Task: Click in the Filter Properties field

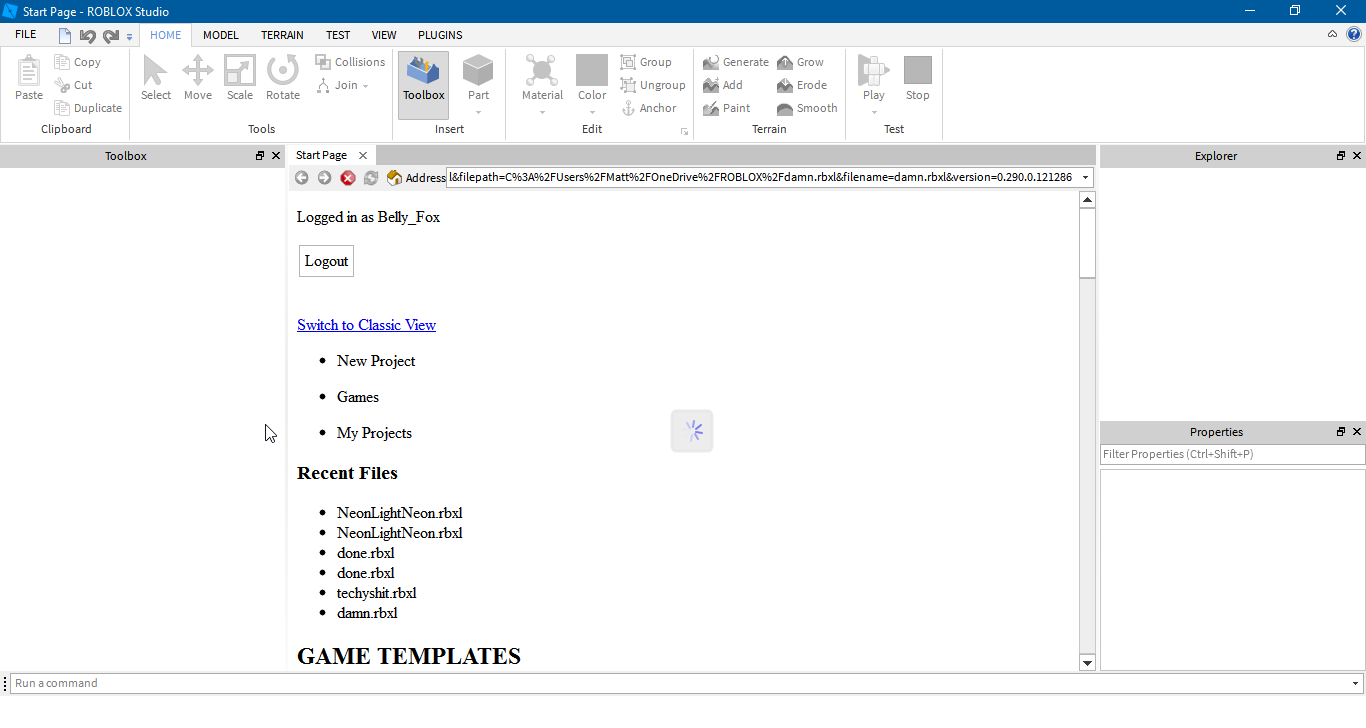Action: coord(1232,454)
